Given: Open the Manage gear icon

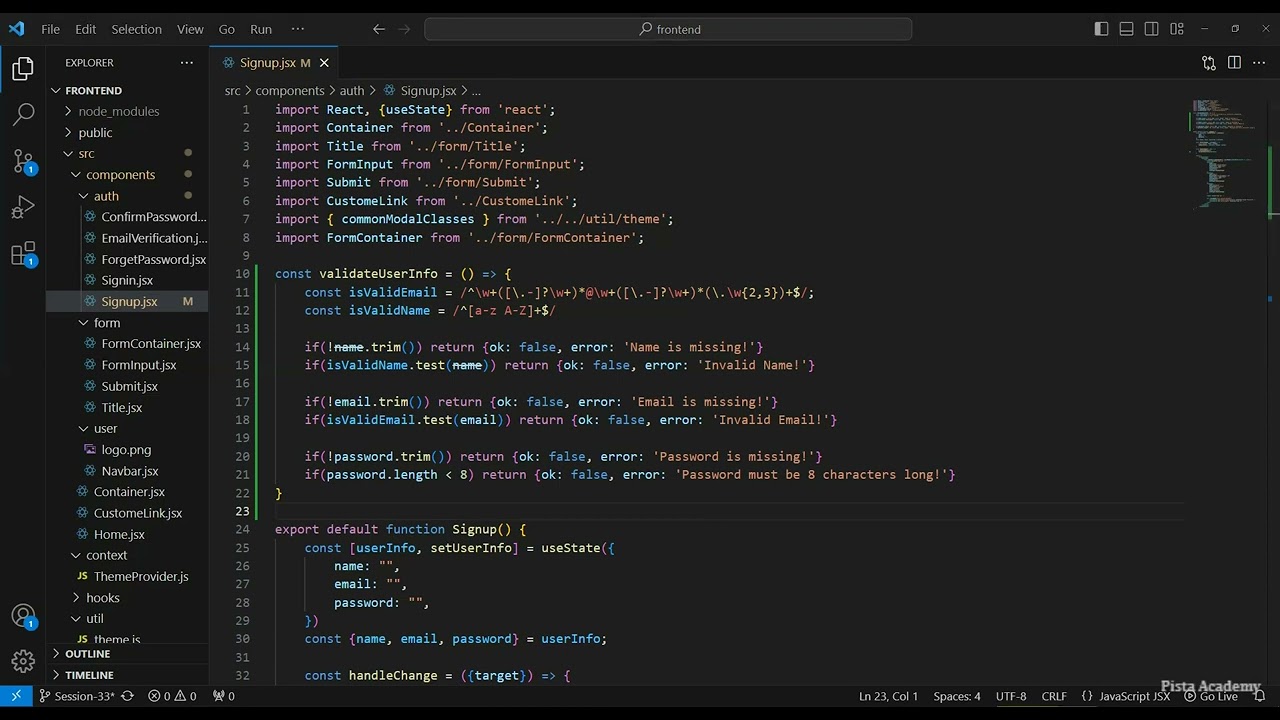Looking at the screenshot, I should 23,661.
